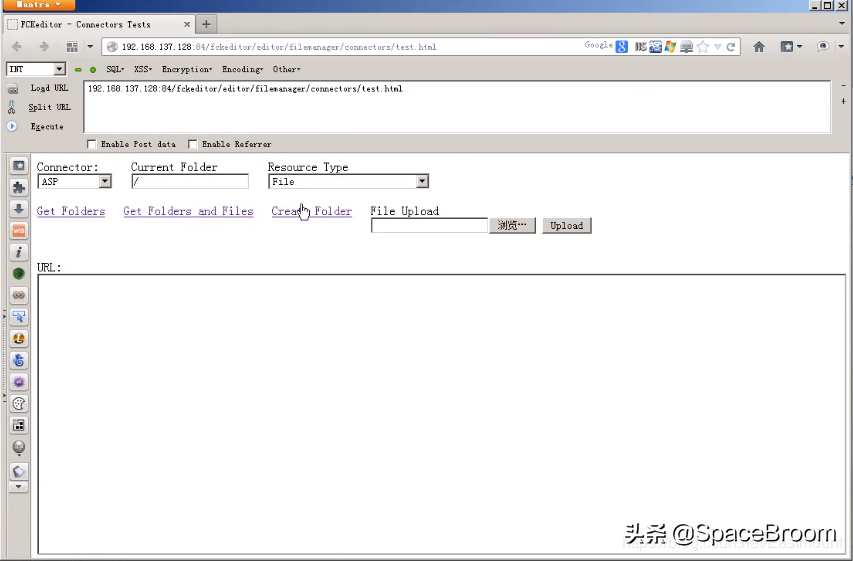Click the blue swirl sidebar icon
Viewport: 853px width, 561px height.
tap(19, 360)
